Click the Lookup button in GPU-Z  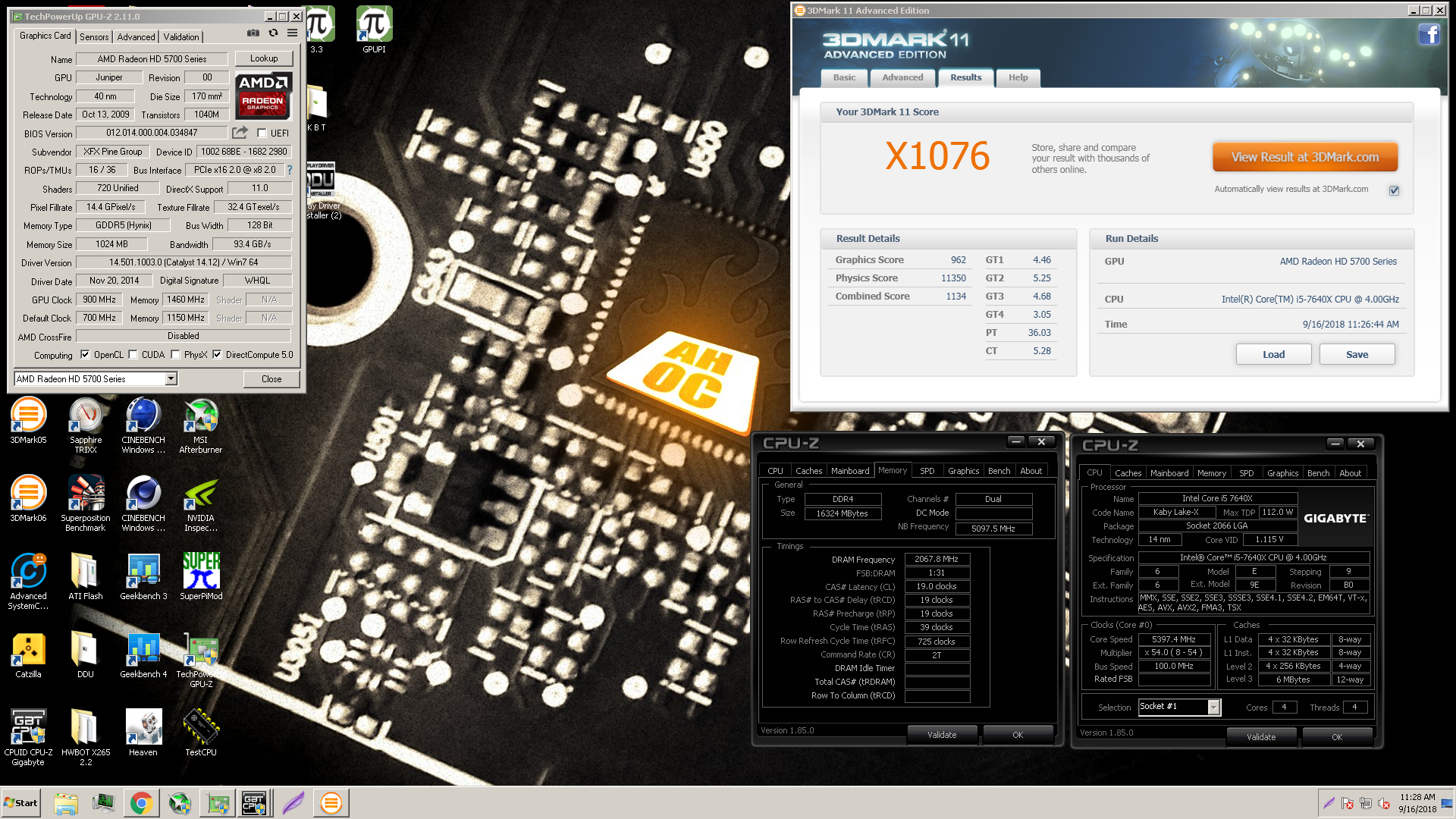(264, 58)
